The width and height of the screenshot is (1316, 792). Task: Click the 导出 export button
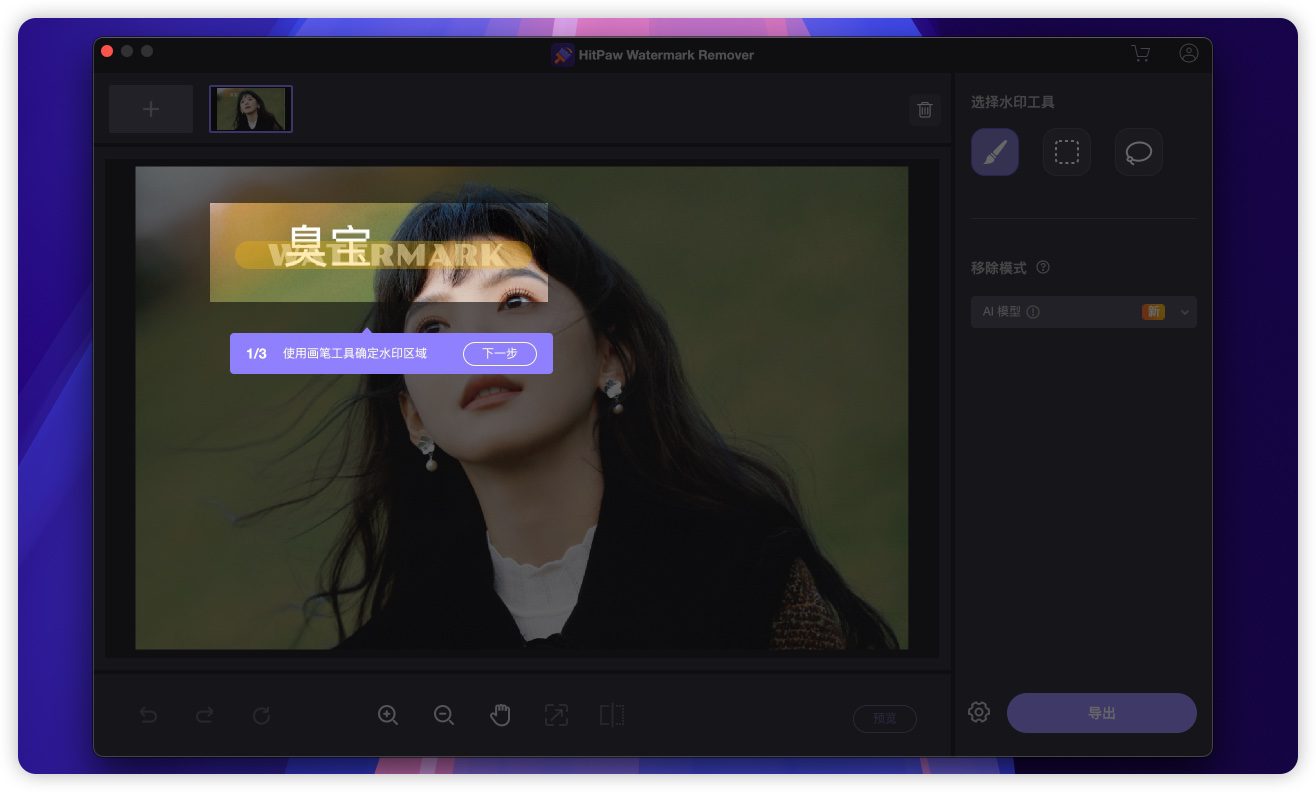1102,713
